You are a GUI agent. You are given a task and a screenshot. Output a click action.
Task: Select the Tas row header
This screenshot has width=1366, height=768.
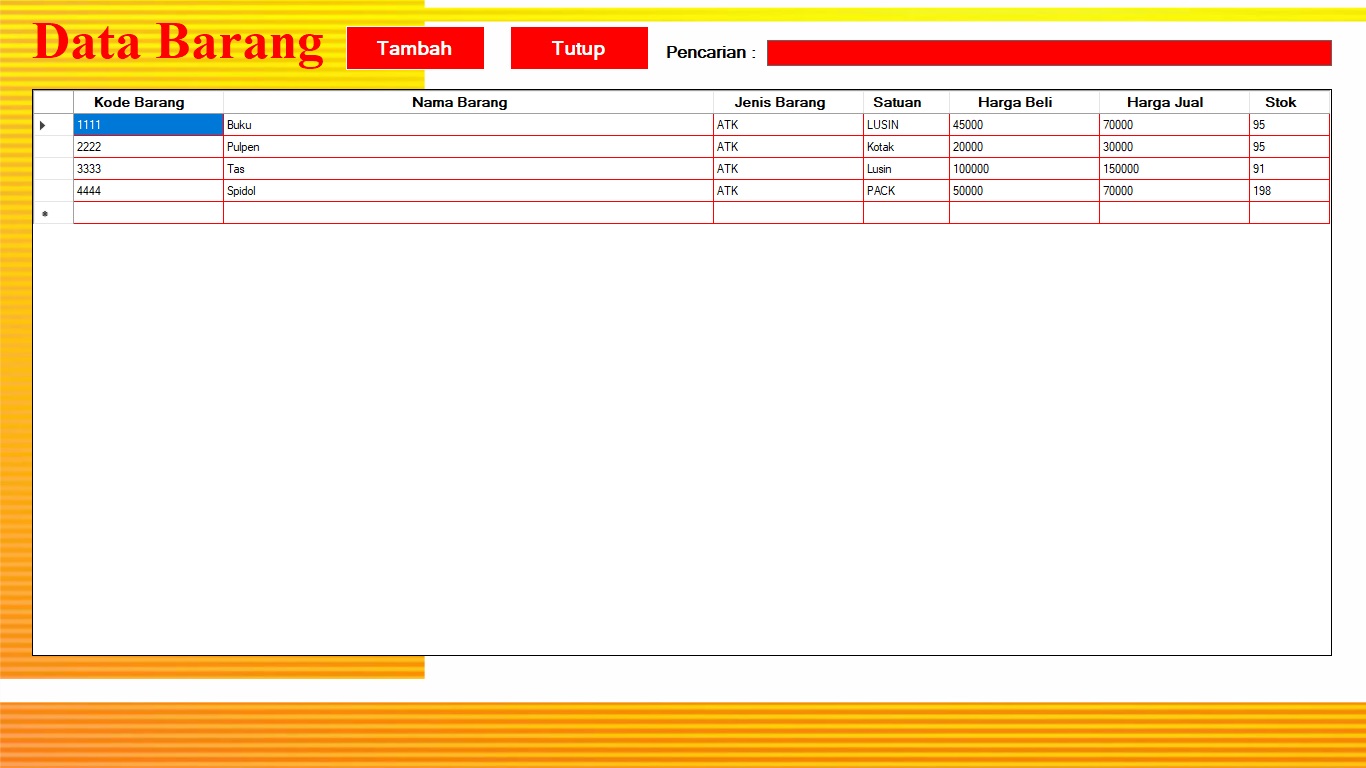click(53, 169)
